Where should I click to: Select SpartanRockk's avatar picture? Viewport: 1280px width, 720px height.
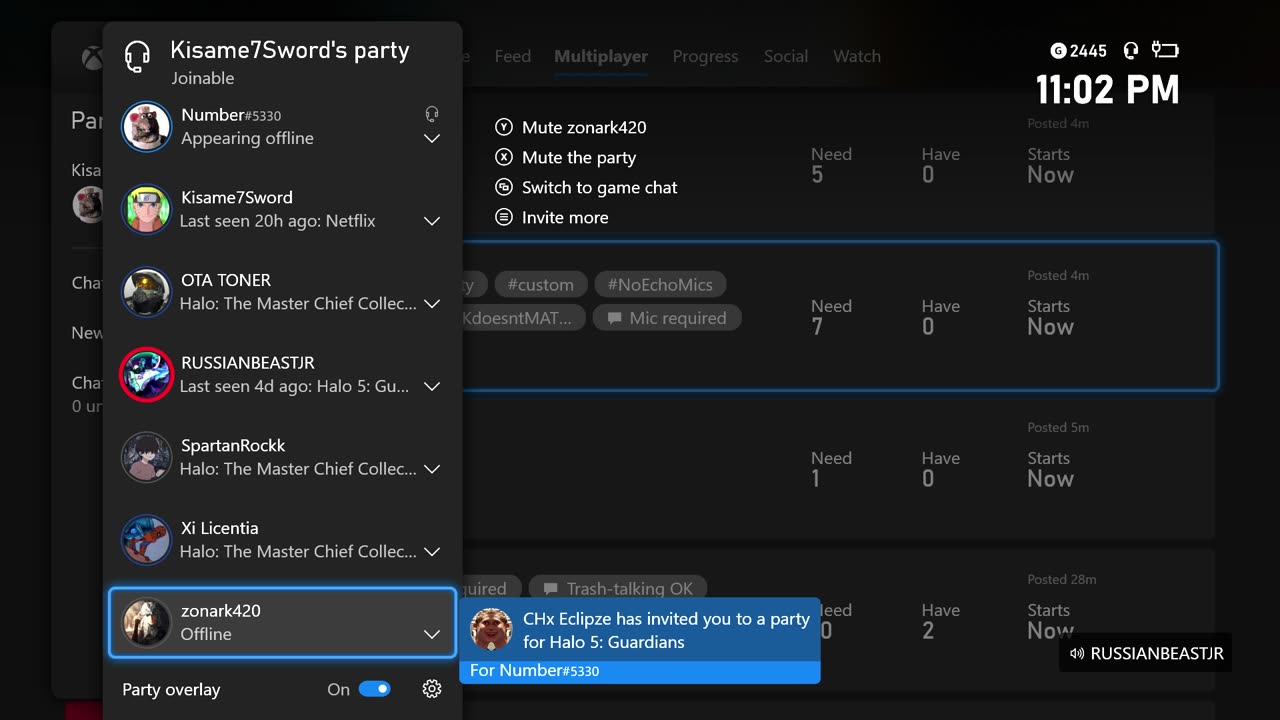coord(146,457)
